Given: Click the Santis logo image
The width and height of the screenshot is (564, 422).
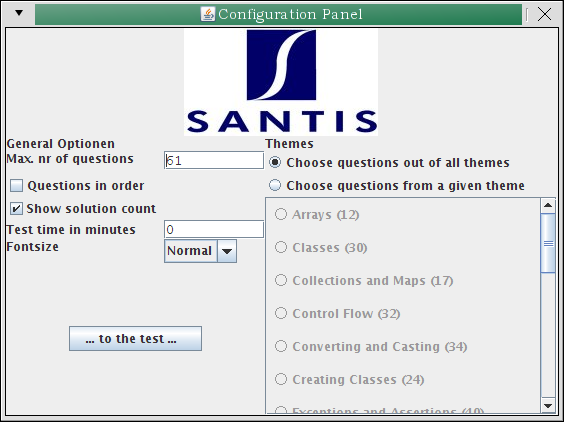Looking at the screenshot, I should coord(281,82).
